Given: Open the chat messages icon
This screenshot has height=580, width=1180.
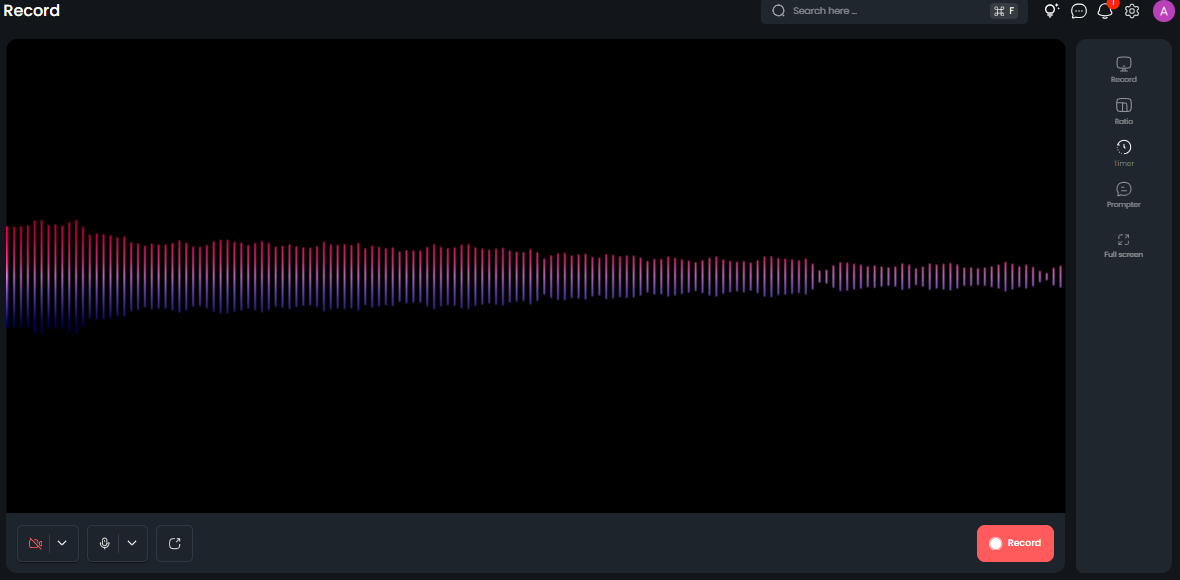Looking at the screenshot, I should pyautogui.click(x=1078, y=11).
